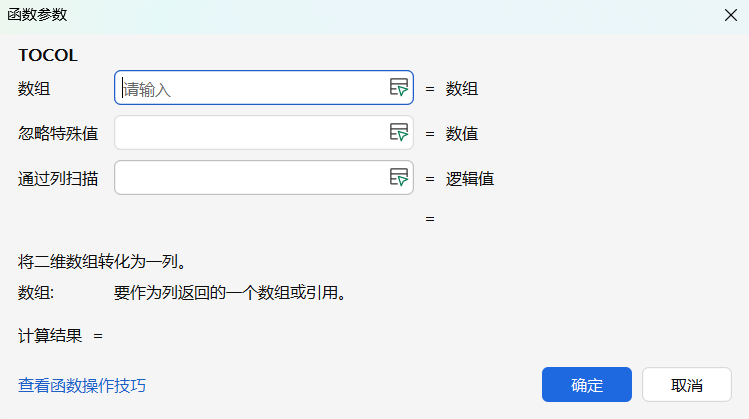
Task: Click the TOCOL function name heading
Action: pyautogui.click(x=48, y=55)
